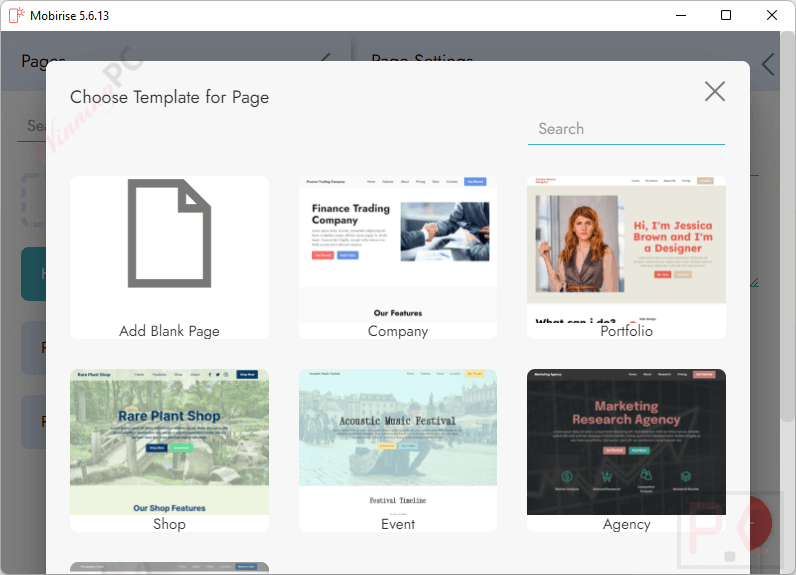Click the 'Event' template label
The image size is (796, 575).
pyautogui.click(x=397, y=524)
